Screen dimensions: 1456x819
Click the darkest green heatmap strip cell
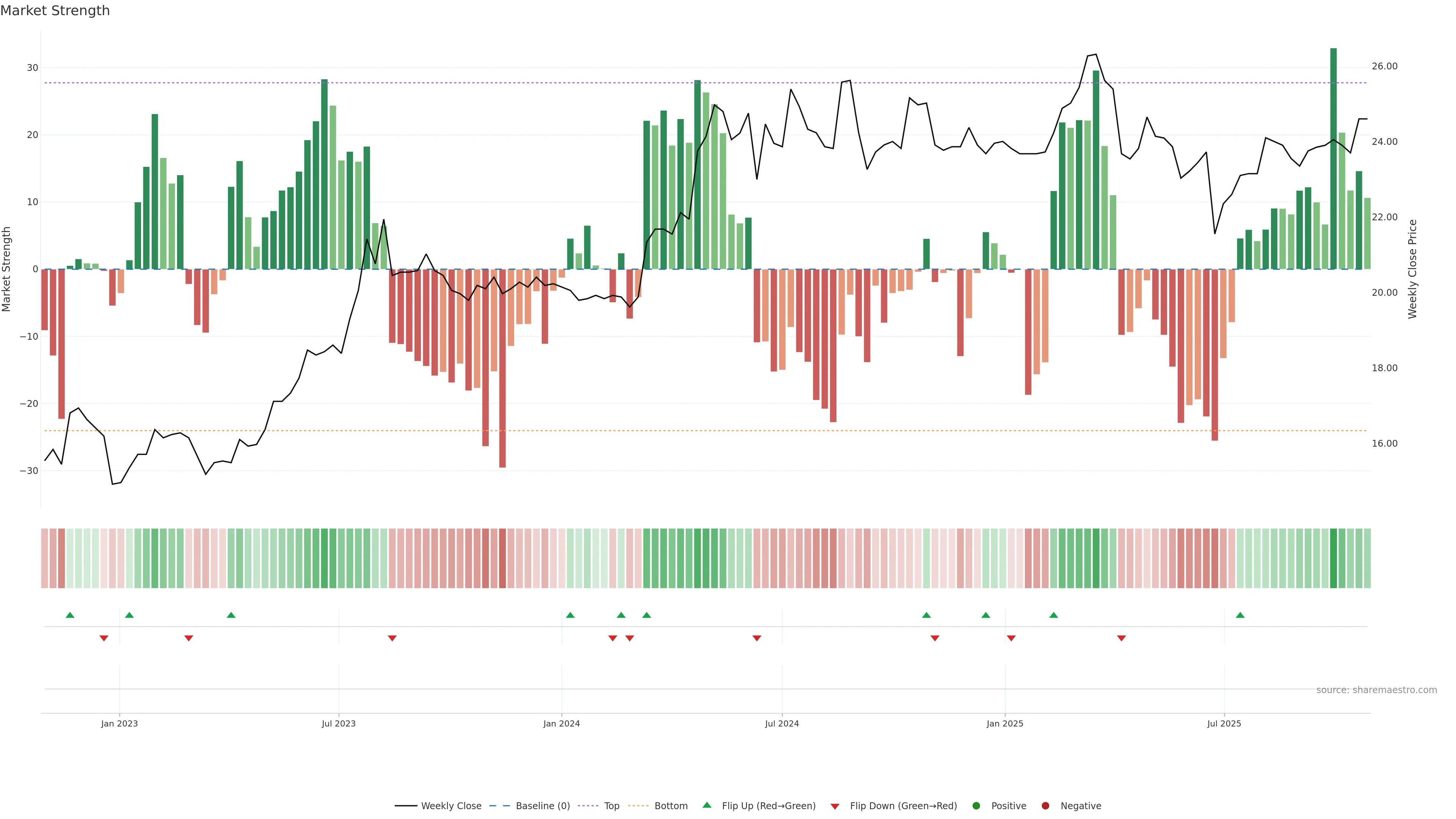tap(1334, 558)
